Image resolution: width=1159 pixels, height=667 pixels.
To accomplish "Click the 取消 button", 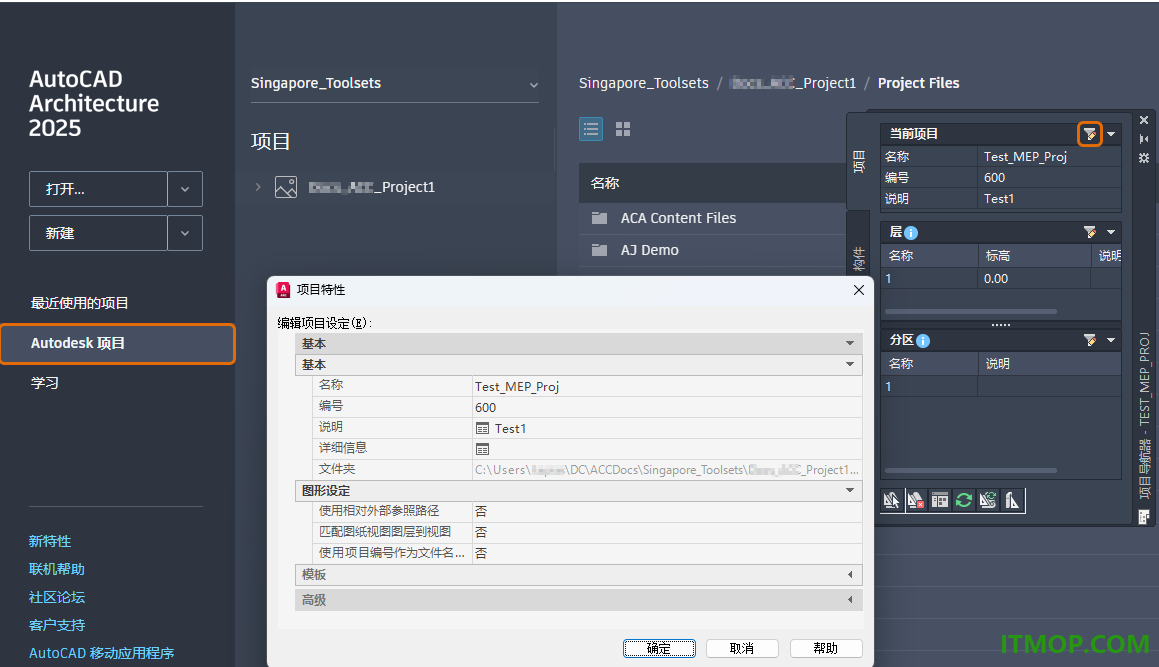I will [742, 649].
